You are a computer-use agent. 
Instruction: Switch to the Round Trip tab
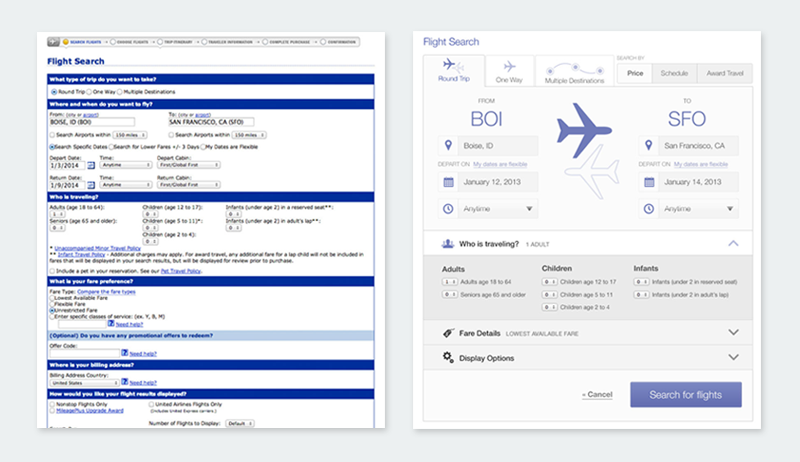[454, 71]
